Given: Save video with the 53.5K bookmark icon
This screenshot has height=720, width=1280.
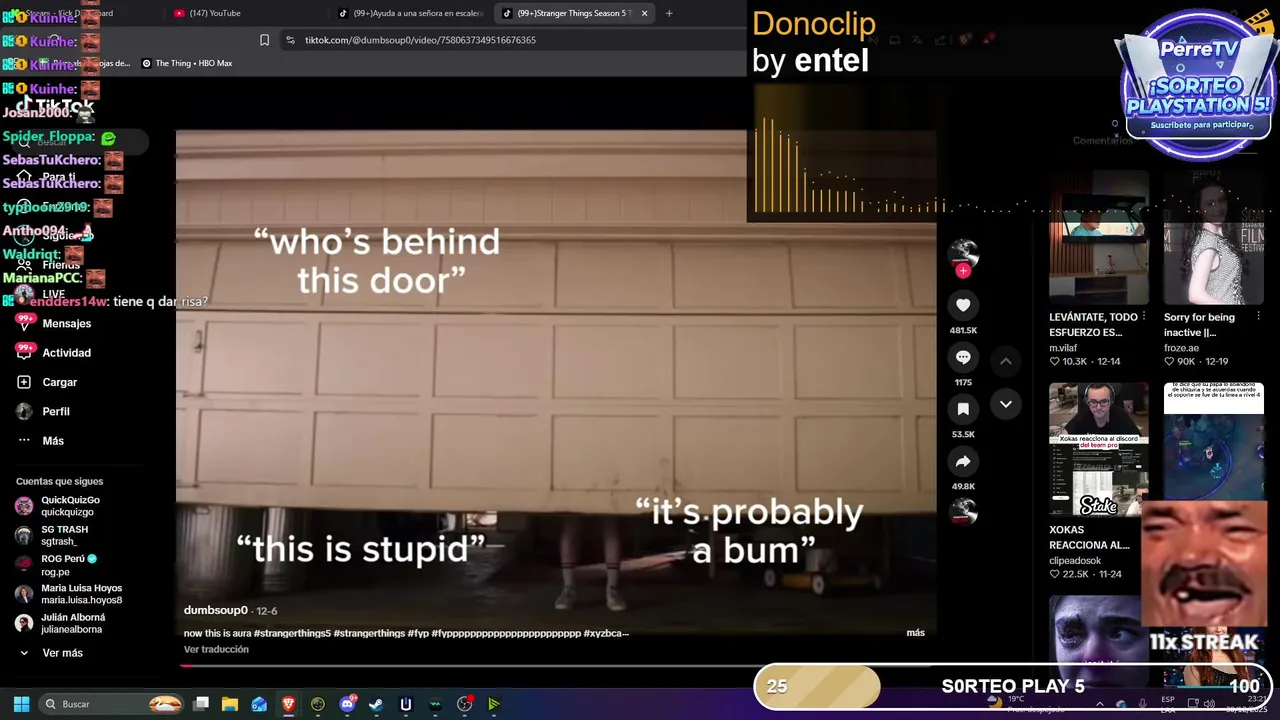Looking at the screenshot, I should [963, 409].
